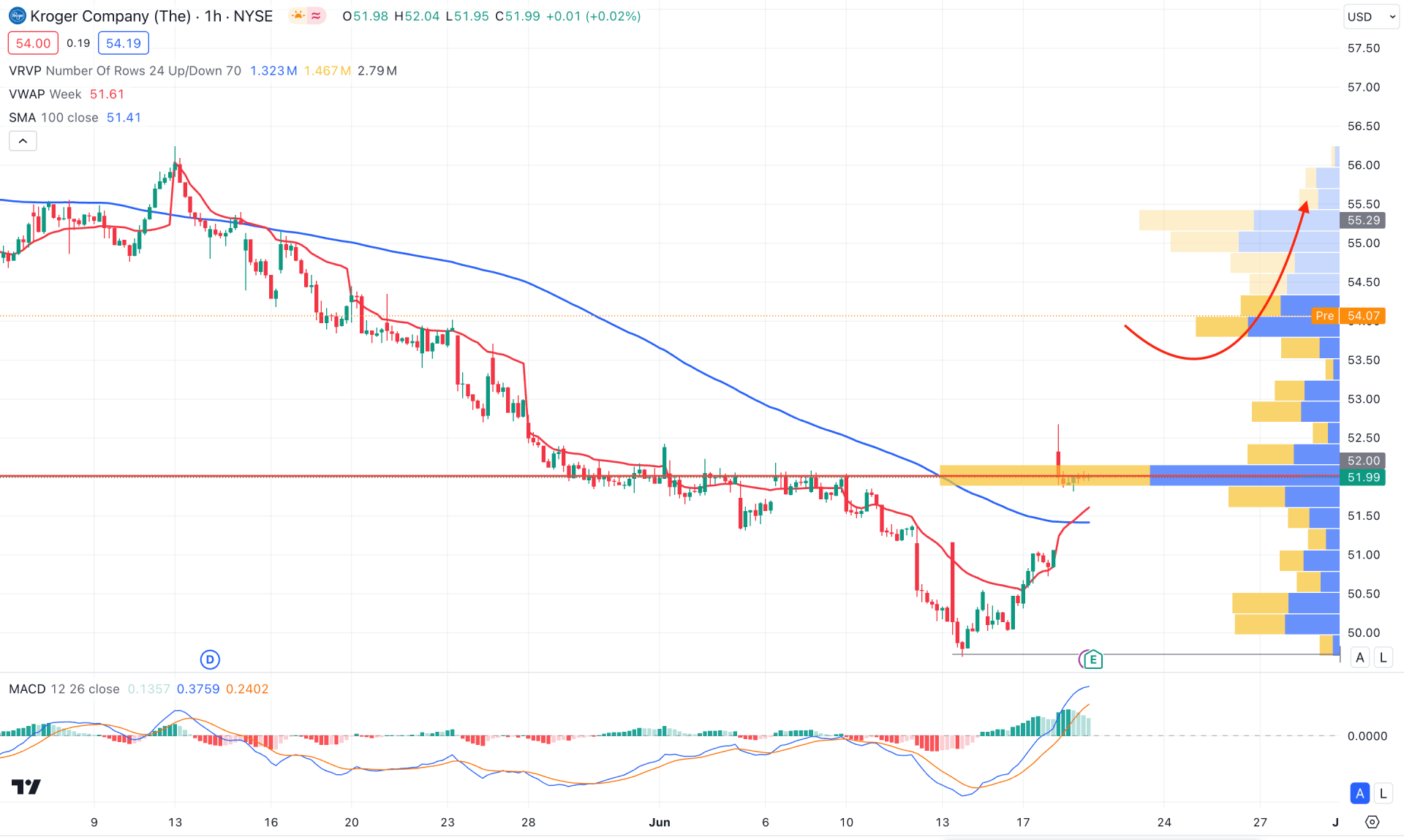Open the symbol name Kroger Company (The)

click(x=110, y=16)
